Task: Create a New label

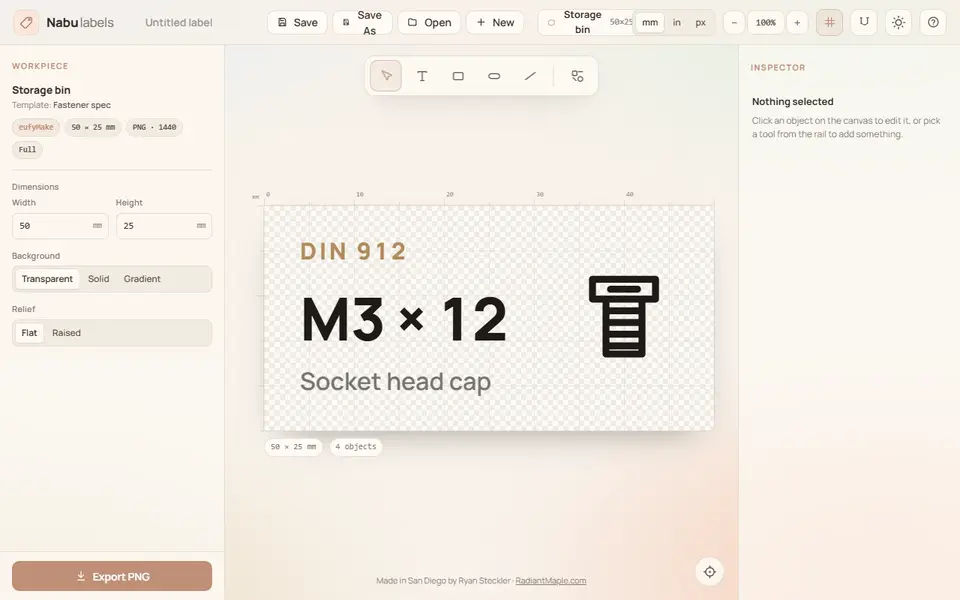Action: click(495, 23)
